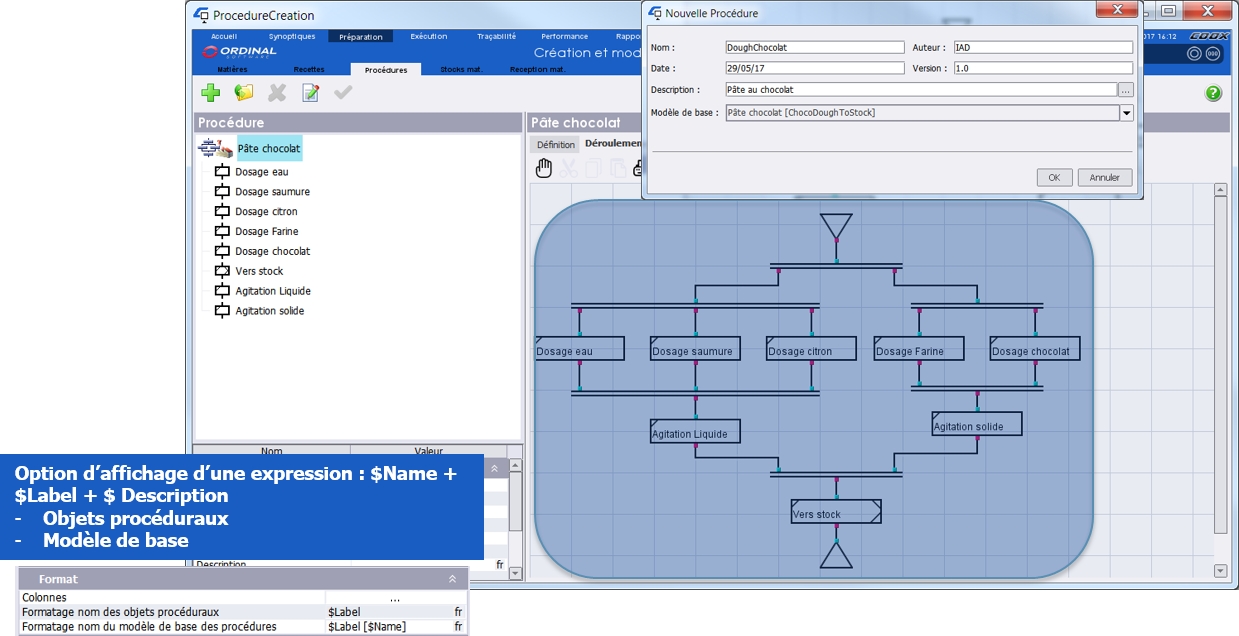The image size is (1239, 636).
Task: Click the single-circle icon in the header
Action: [x=1194, y=54]
